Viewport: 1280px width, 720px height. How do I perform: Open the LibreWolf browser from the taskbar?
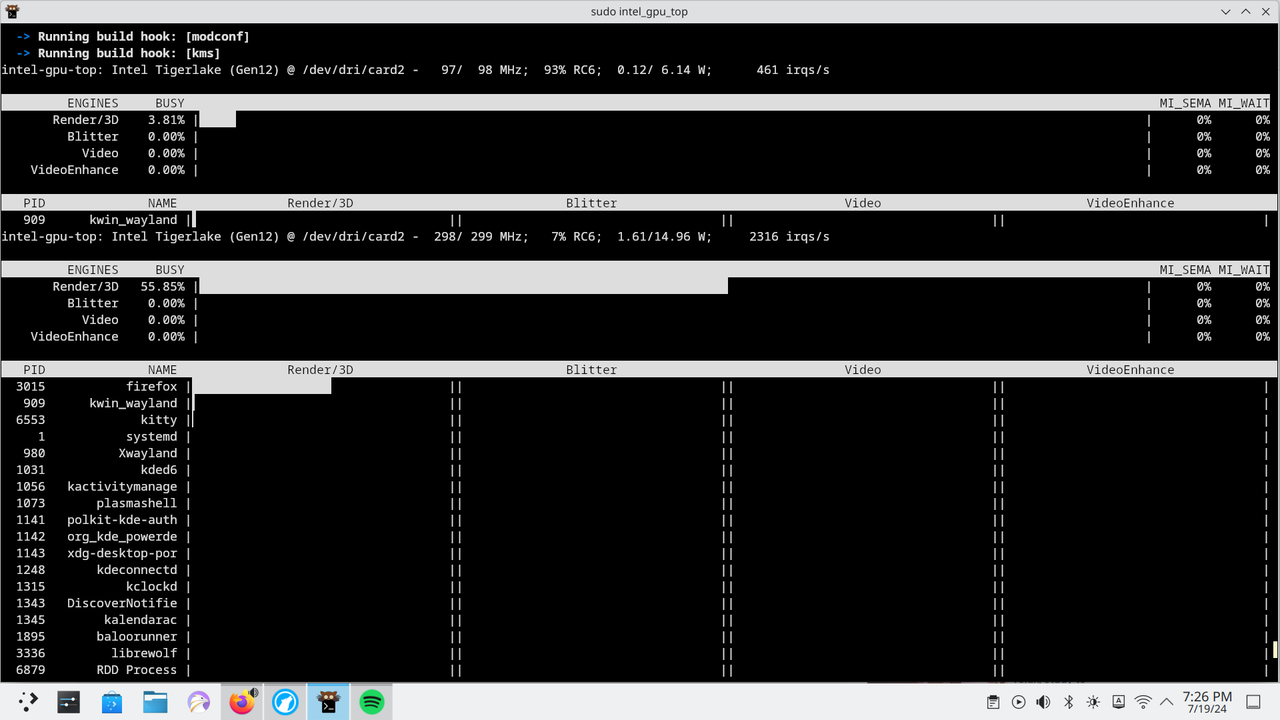[285, 701]
